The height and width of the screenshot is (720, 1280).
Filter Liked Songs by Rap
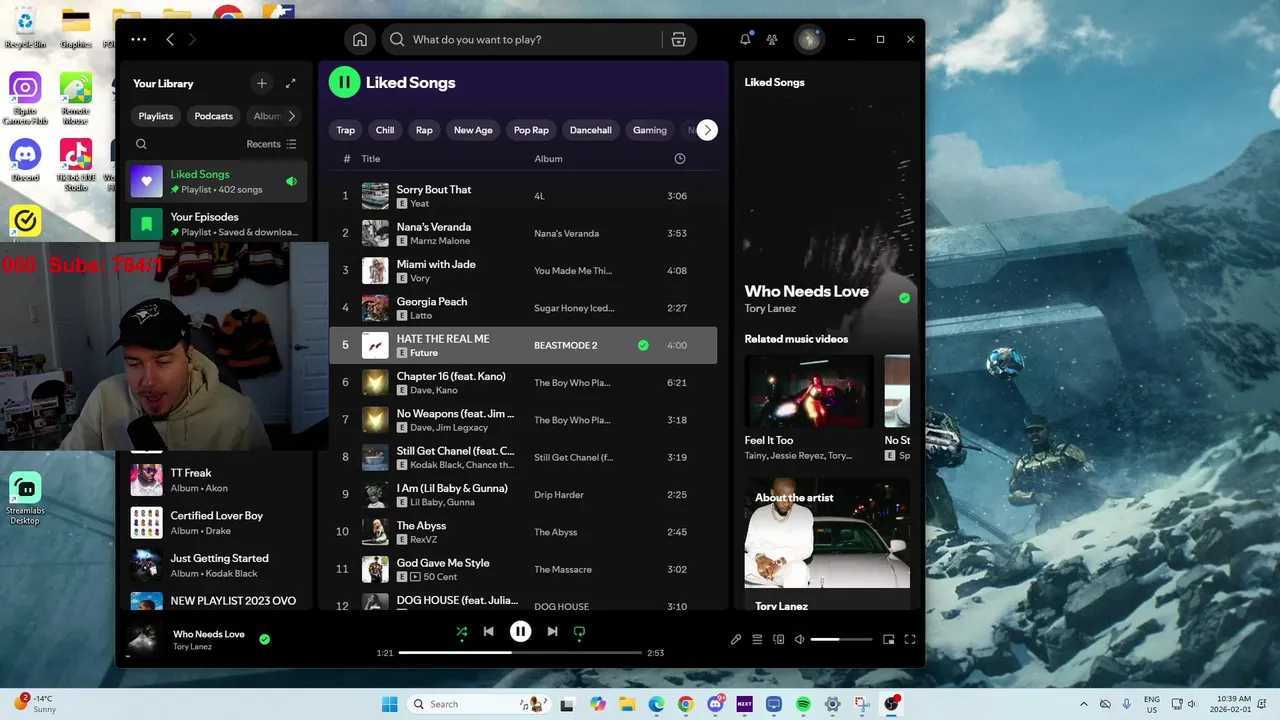point(424,130)
